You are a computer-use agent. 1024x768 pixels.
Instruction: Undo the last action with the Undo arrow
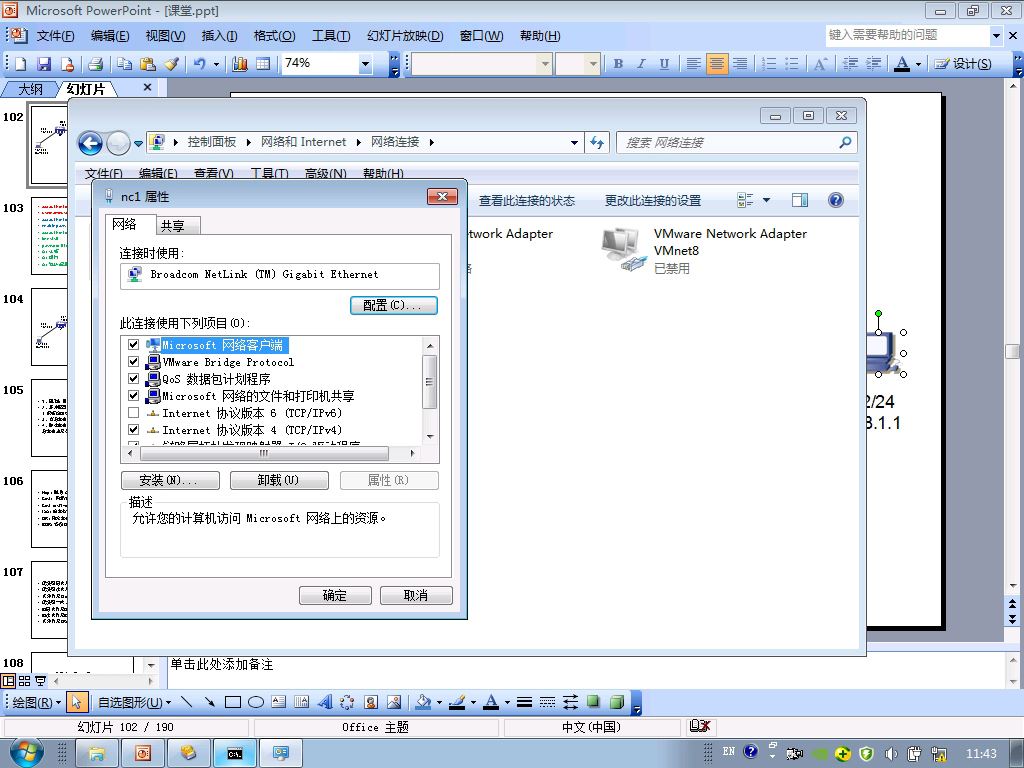click(199, 63)
